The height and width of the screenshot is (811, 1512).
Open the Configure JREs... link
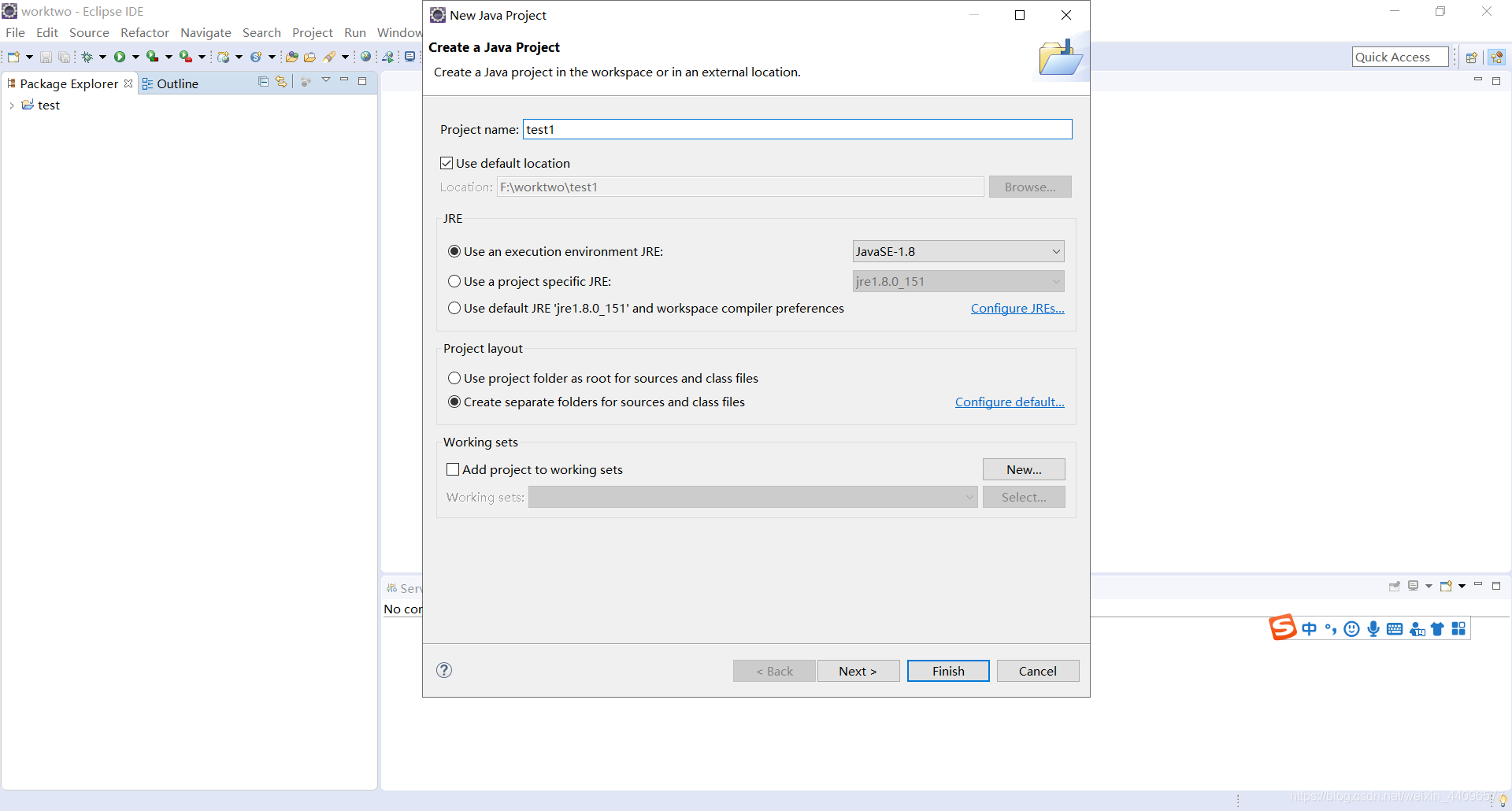point(1017,308)
